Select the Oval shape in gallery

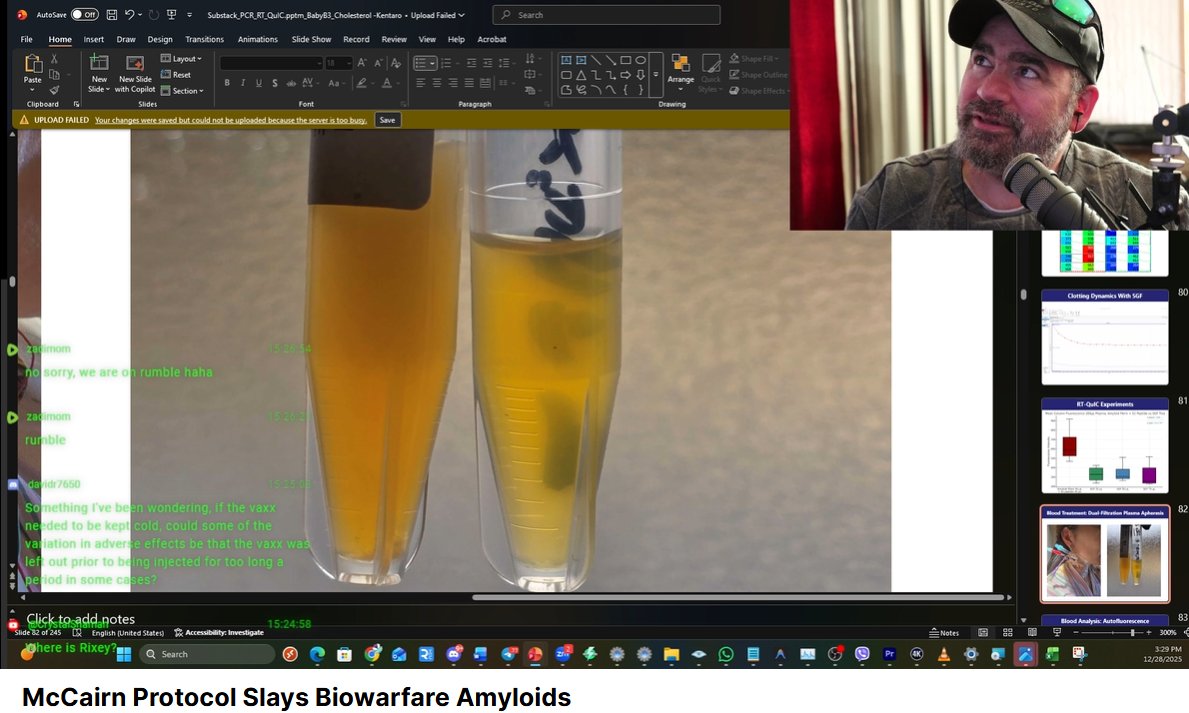coord(641,60)
